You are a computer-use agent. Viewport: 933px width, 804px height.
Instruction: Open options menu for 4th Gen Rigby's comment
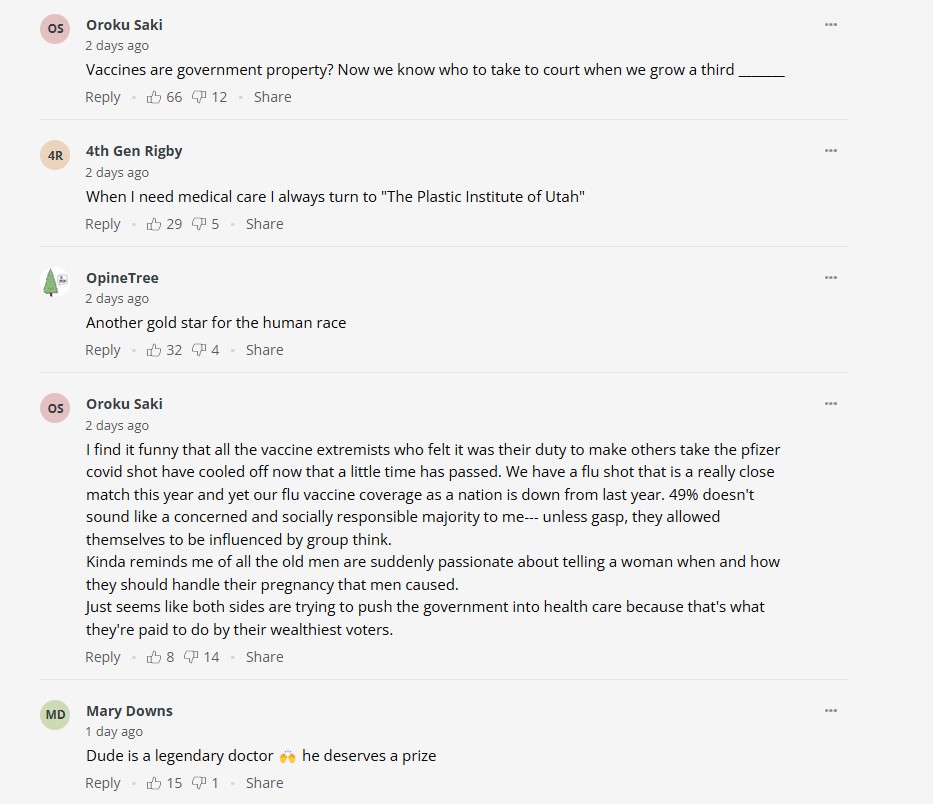[831, 151]
